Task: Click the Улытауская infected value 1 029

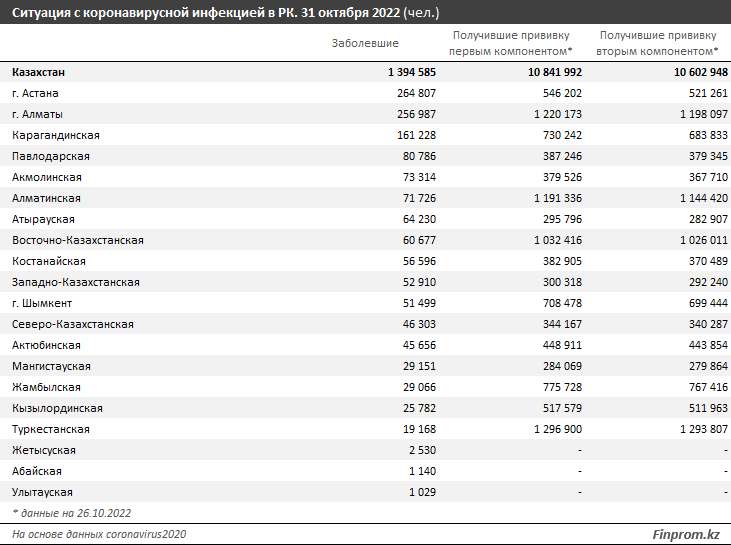Action: tap(422, 492)
